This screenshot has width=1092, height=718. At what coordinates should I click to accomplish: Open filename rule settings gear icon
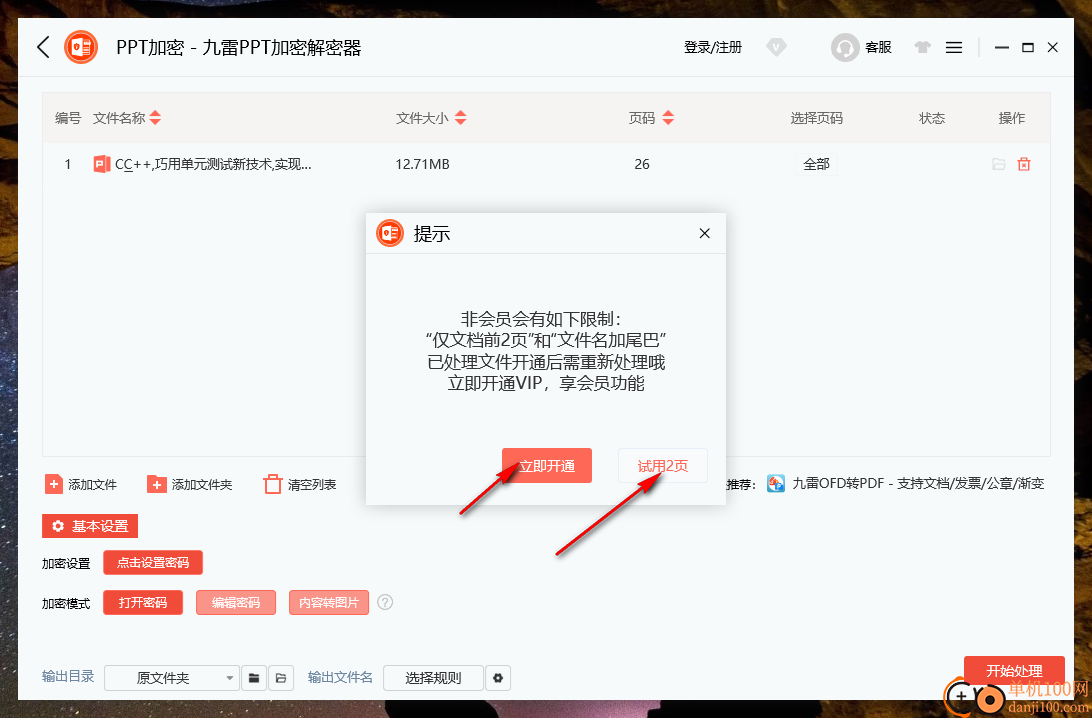(498, 678)
